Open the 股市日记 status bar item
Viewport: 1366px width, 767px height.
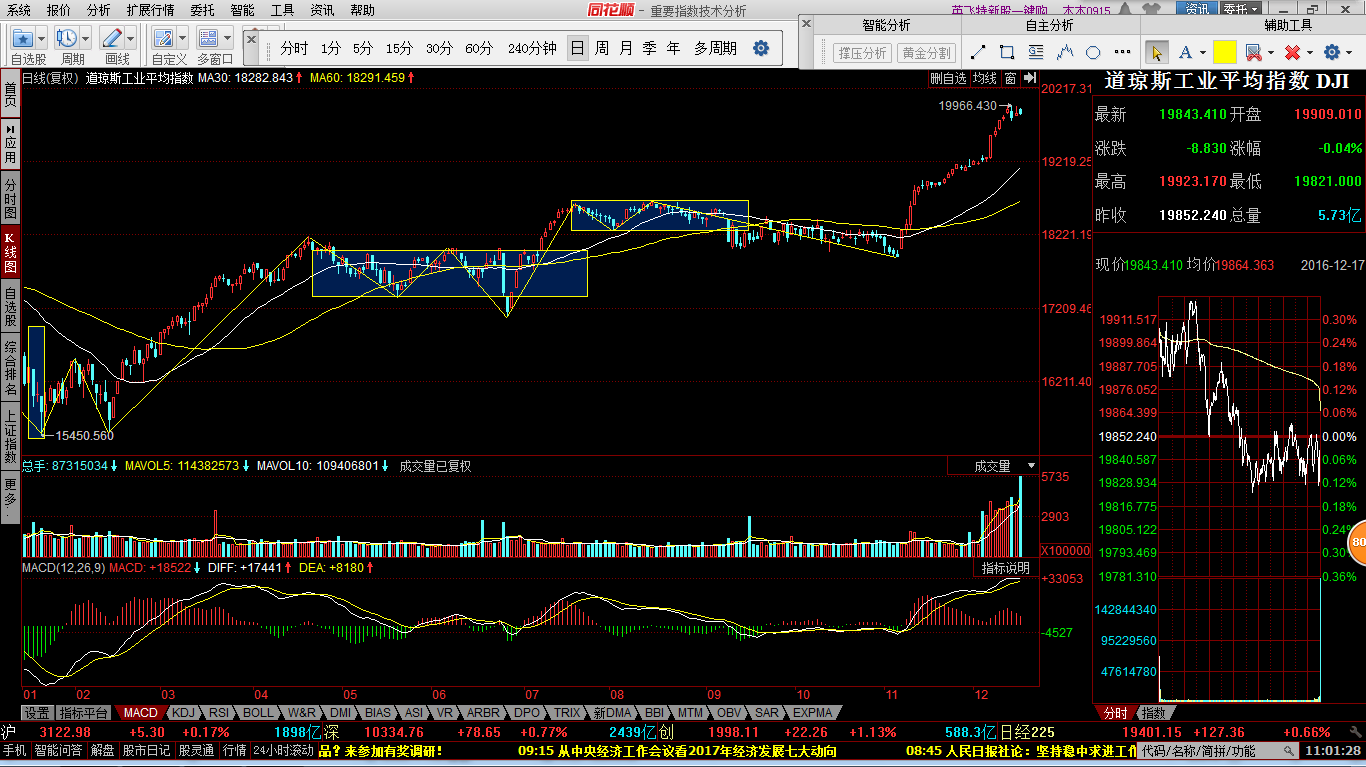[147, 750]
